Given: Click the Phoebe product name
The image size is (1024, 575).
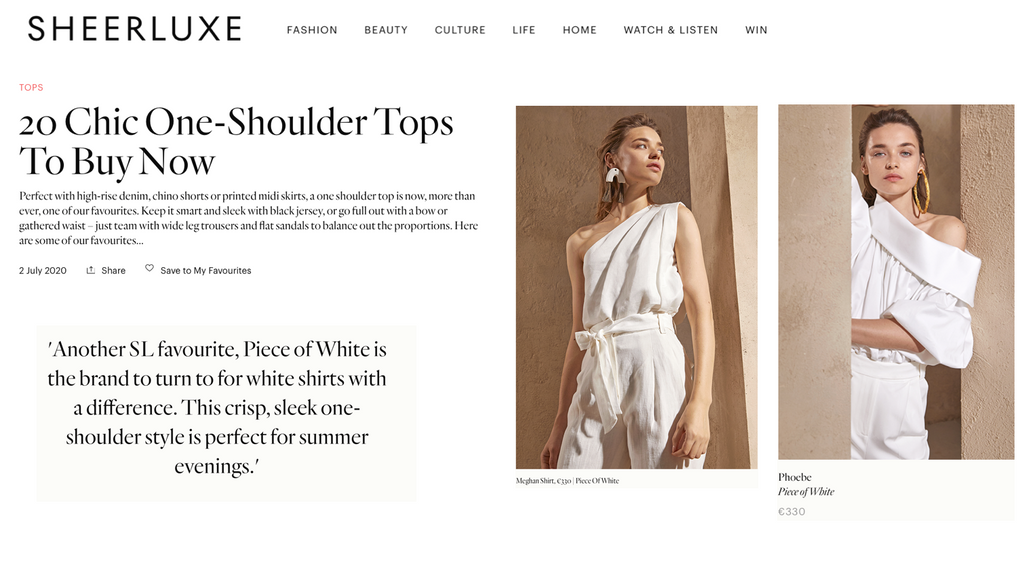Looking at the screenshot, I should [x=795, y=477].
